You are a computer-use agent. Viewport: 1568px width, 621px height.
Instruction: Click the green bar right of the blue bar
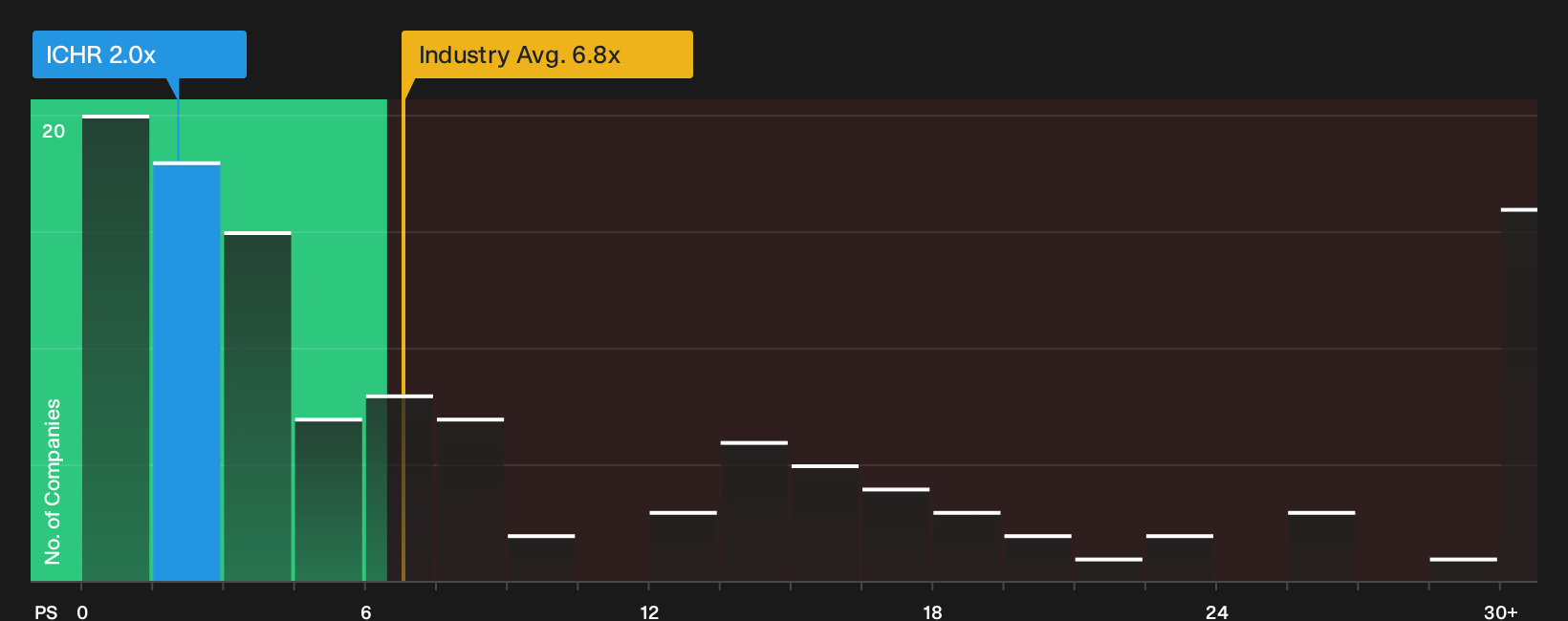257,406
